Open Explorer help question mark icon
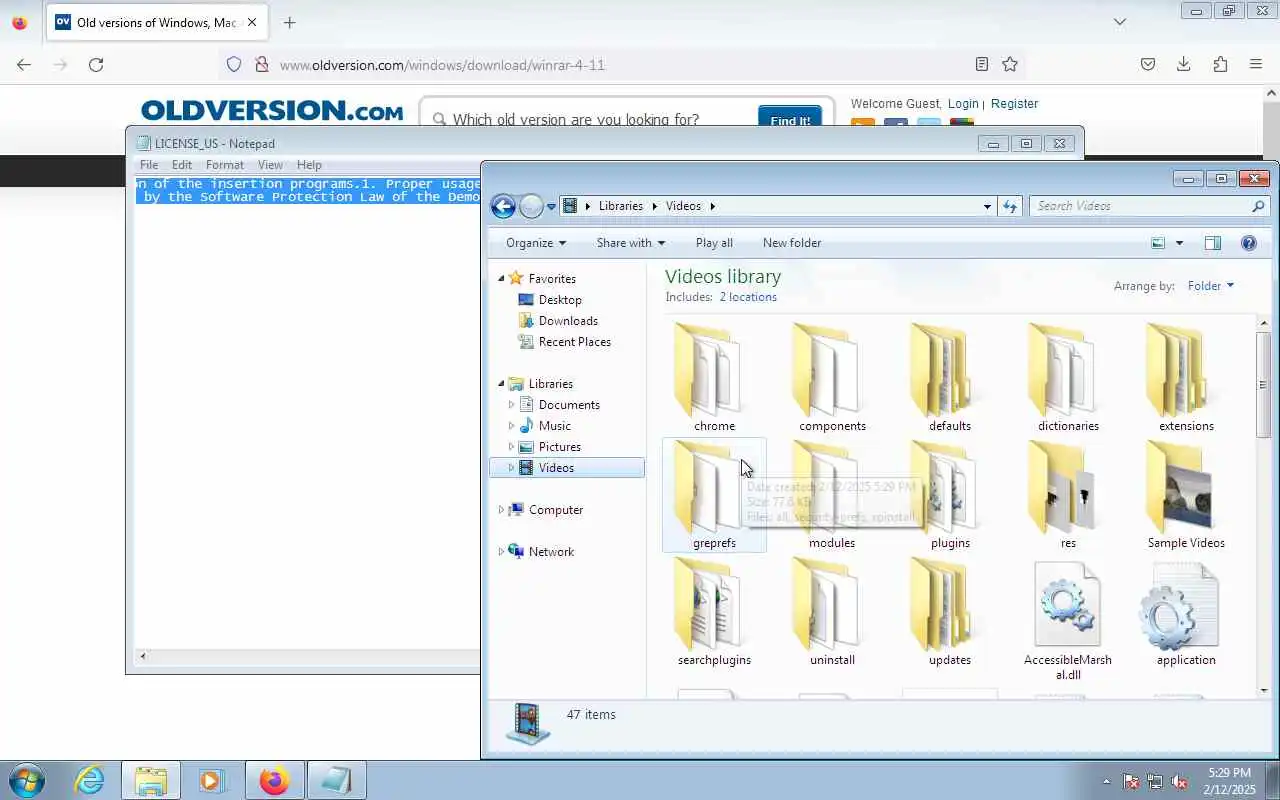Image resolution: width=1280 pixels, height=800 pixels. pyautogui.click(x=1248, y=243)
